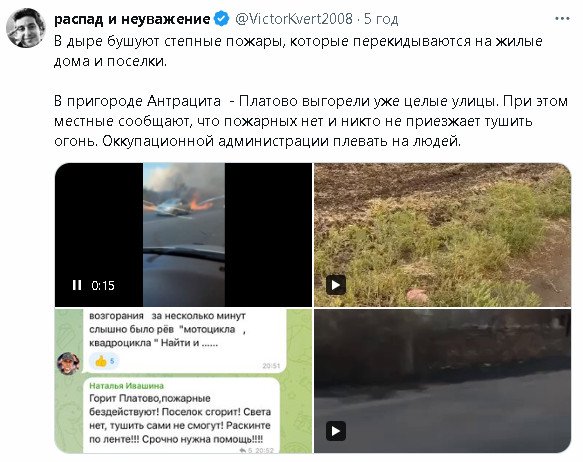Click the reply arrow beside 20:52

click(243, 450)
